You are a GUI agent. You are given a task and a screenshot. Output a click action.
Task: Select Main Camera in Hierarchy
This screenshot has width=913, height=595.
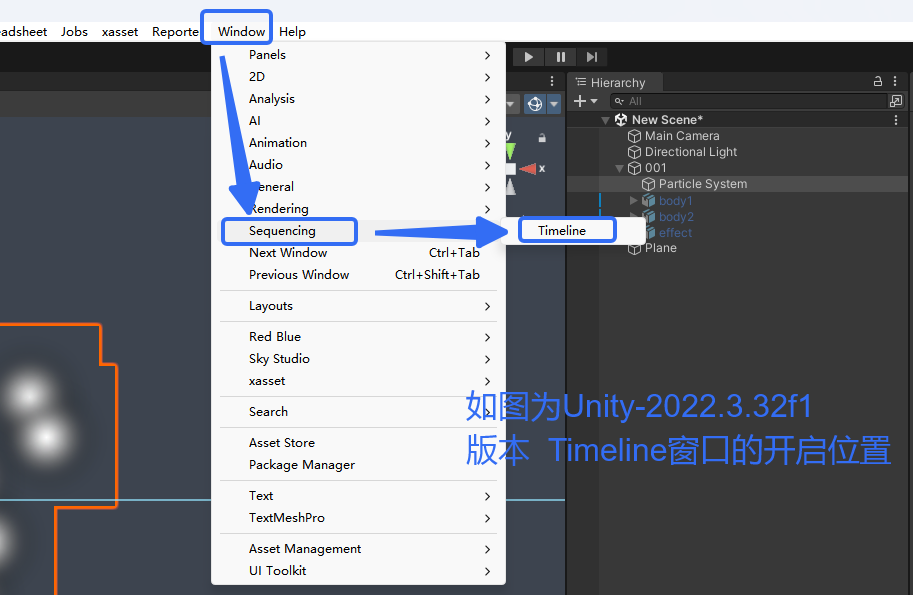(682, 136)
